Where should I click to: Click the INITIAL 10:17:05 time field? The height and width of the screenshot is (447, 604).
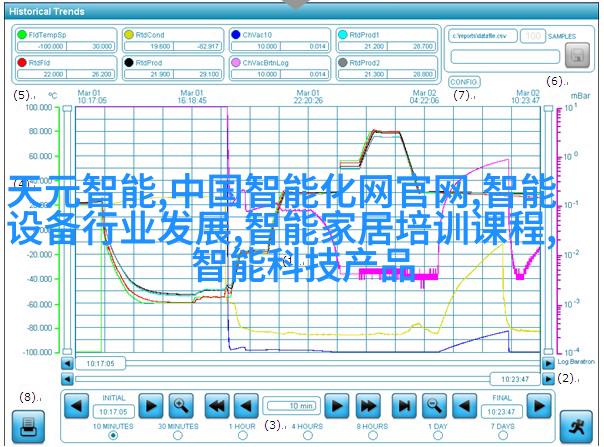113,412
